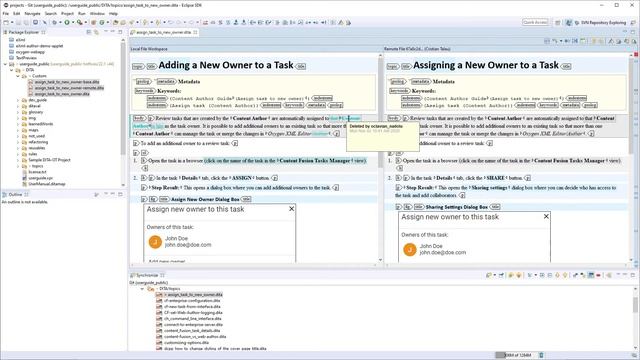Open the Run menu

coord(82,13)
